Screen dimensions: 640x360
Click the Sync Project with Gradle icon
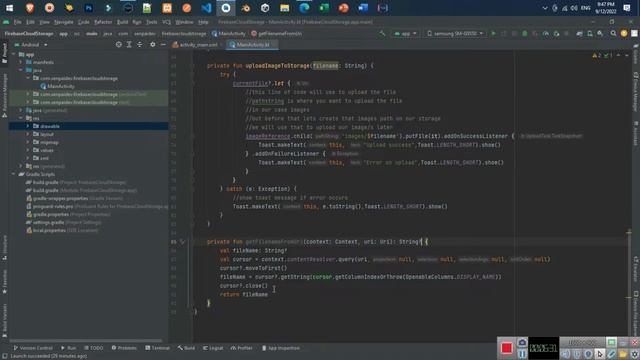click(580, 33)
